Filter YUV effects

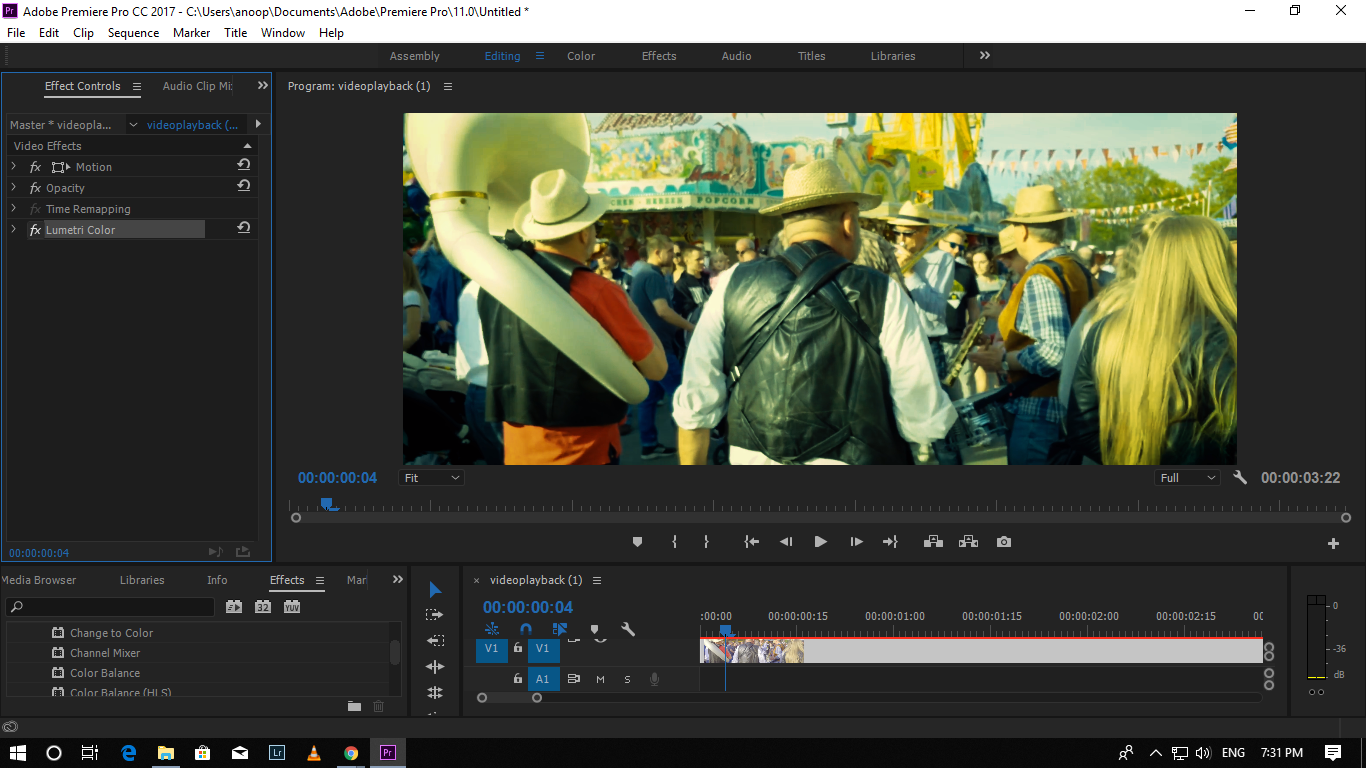(292, 606)
